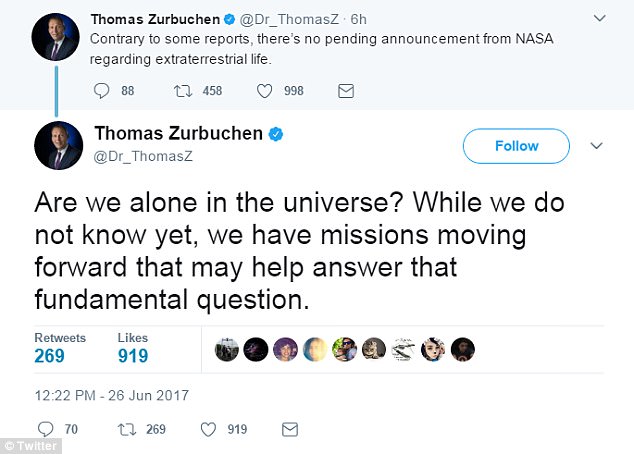The image size is (634, 454).
Task: Click reply icon on top tweet
Action: 101,91
